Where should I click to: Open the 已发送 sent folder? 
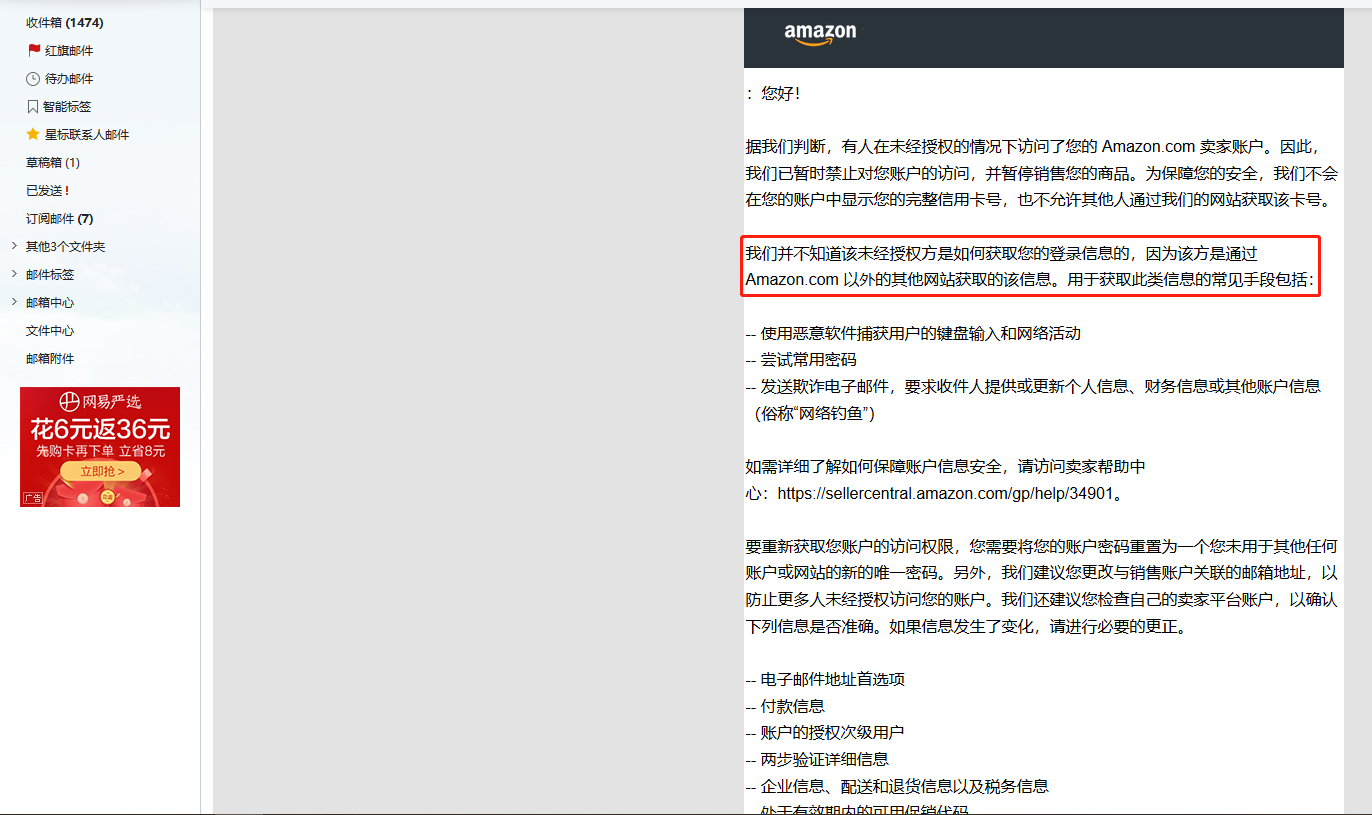tap(47, 190)
